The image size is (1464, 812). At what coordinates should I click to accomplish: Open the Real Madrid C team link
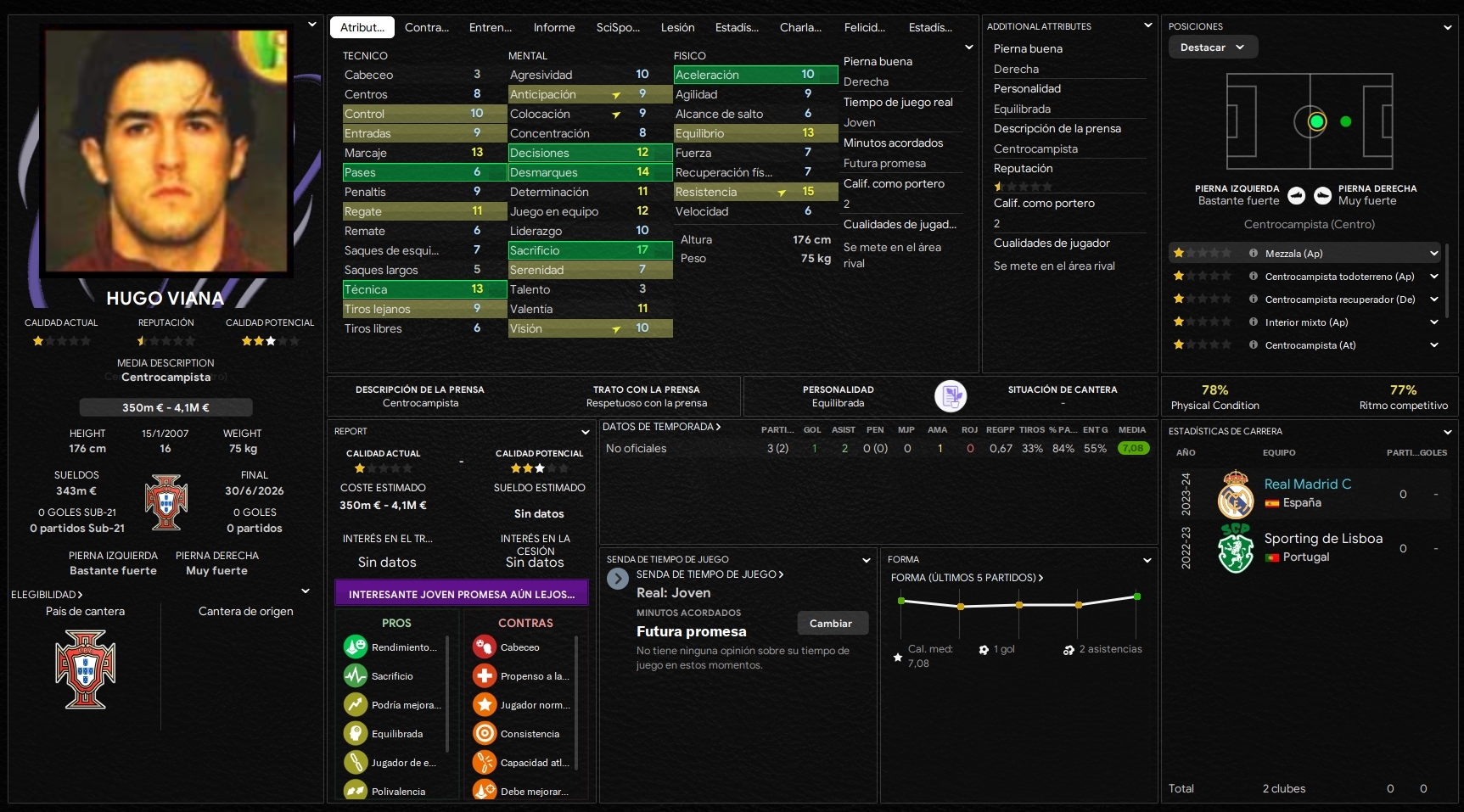tap(1308, 484)
